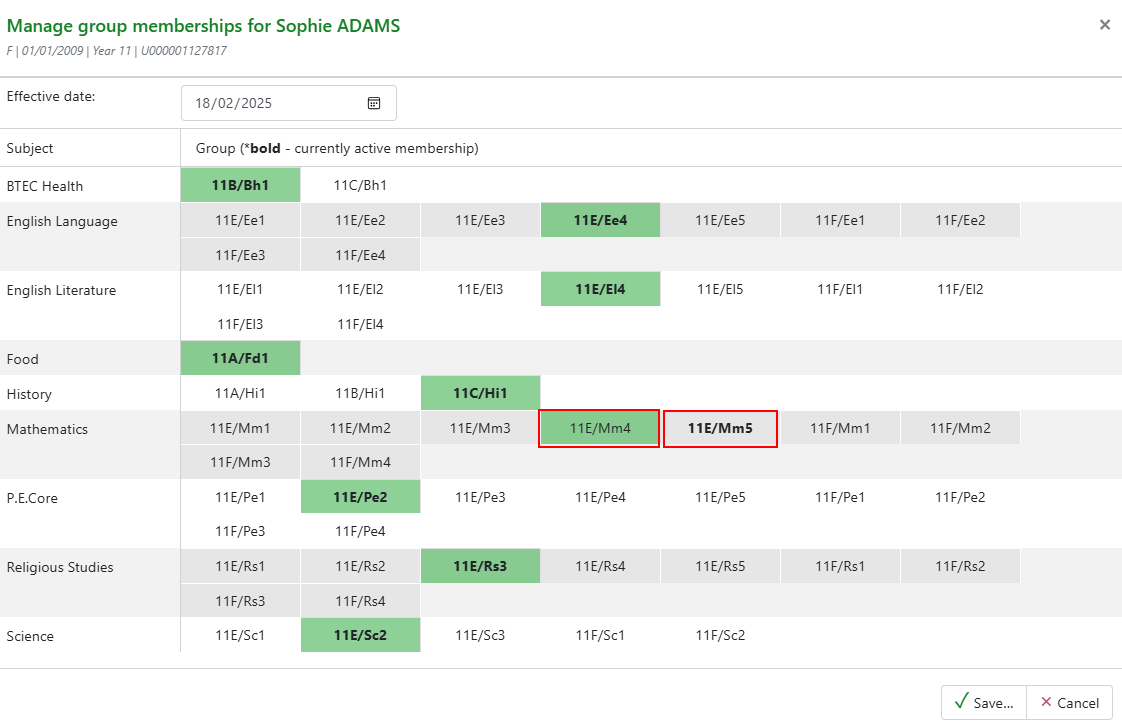This screenshot has width=1122, height=722.
Task: Select English Language group 11F/Ee4
Action: pos(361,255)
